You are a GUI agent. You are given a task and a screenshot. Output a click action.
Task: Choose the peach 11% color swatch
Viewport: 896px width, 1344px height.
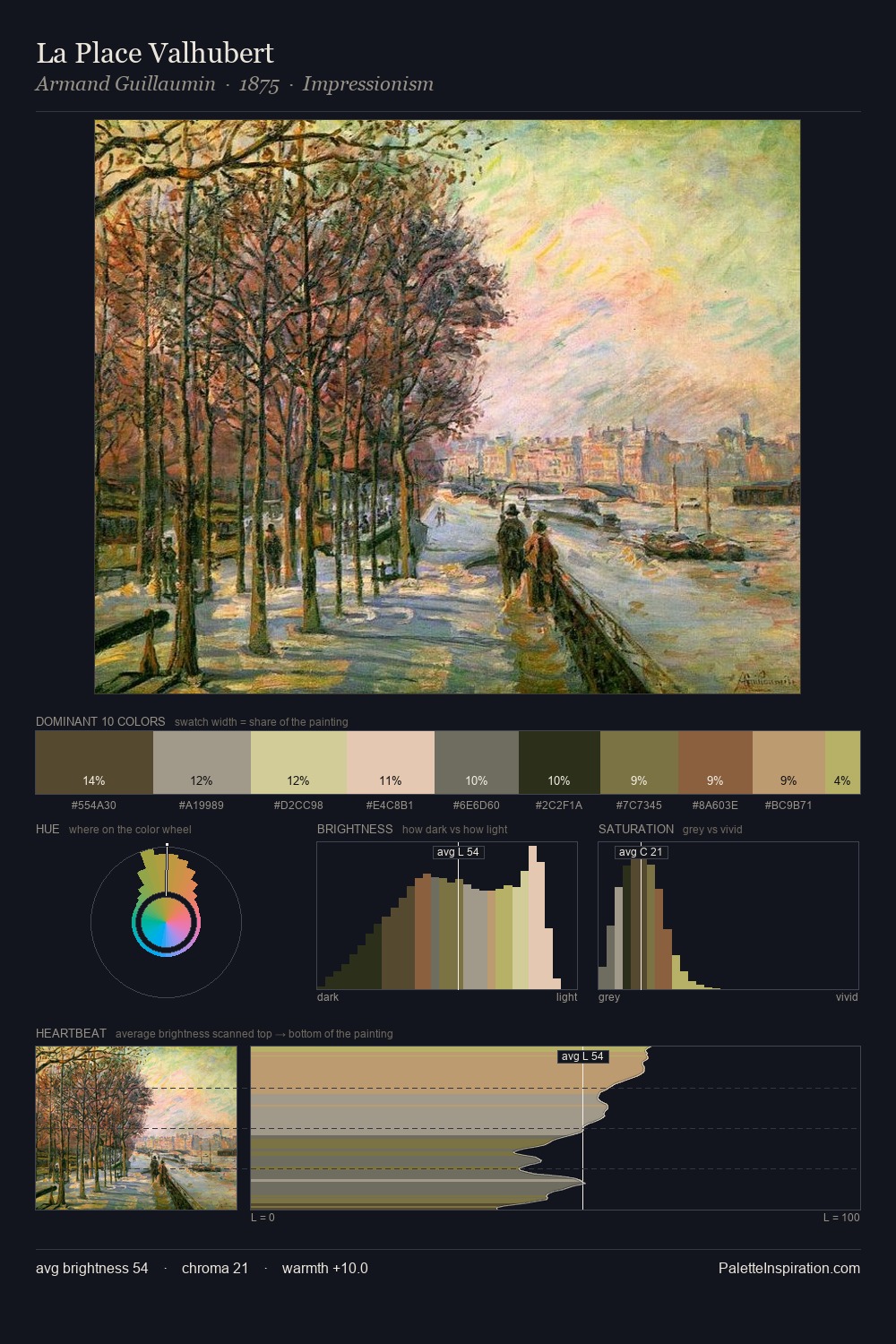(x=391, y=762)
